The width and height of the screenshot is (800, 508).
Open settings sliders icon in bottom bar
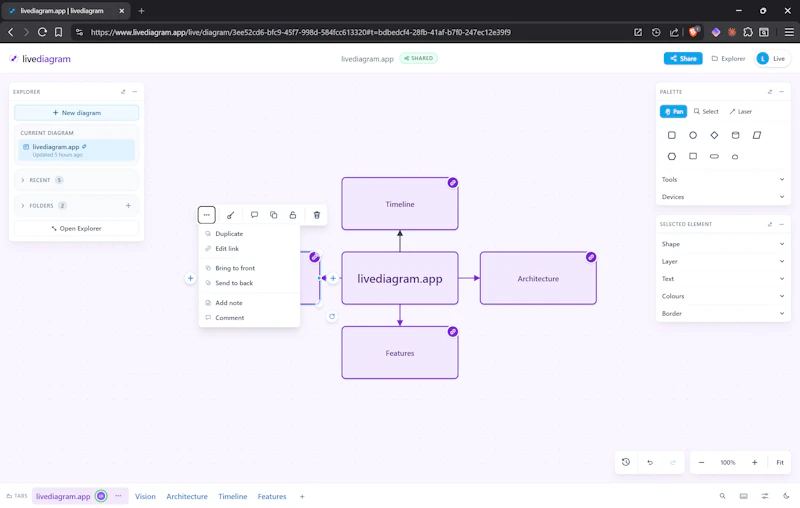tap(765, 496)
